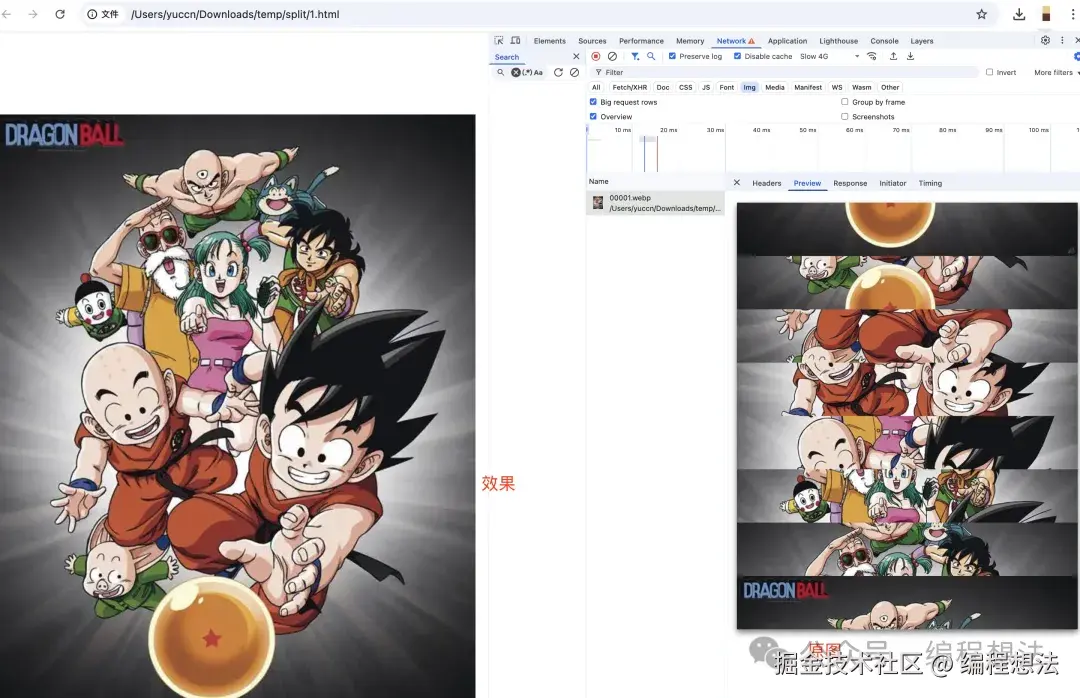Viewport: 1080px width, 698px height.
Task: Toggle match case Aa option
Action: coord(538,72)
